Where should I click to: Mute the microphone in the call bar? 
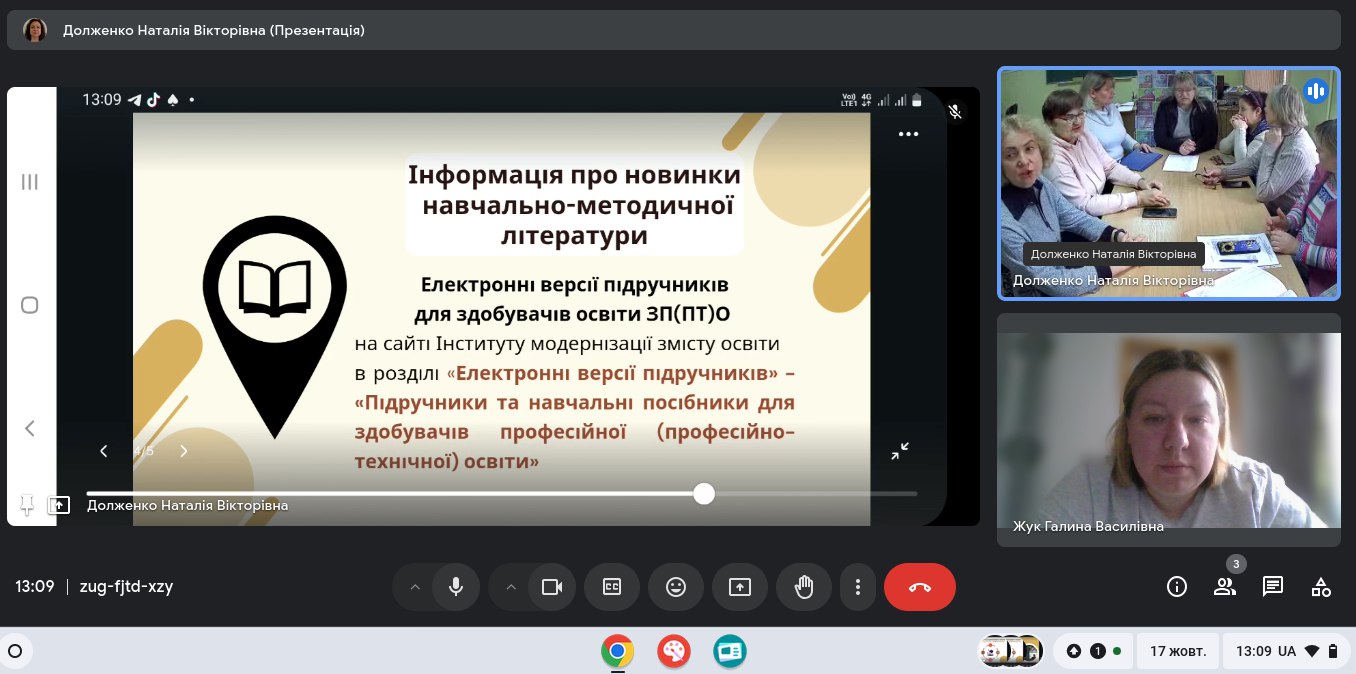456,587
